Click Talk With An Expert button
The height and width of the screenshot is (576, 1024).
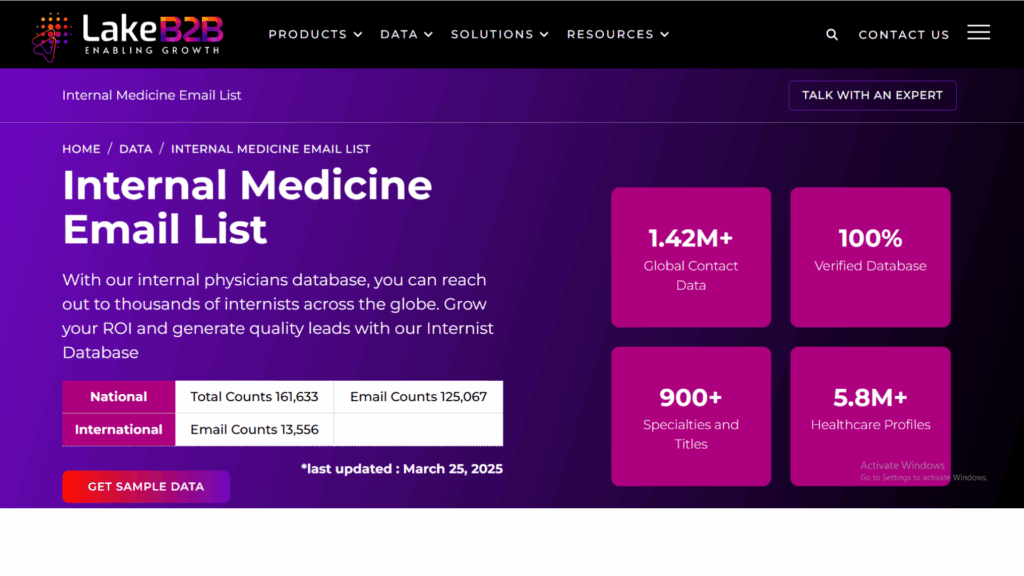point(872,95)
